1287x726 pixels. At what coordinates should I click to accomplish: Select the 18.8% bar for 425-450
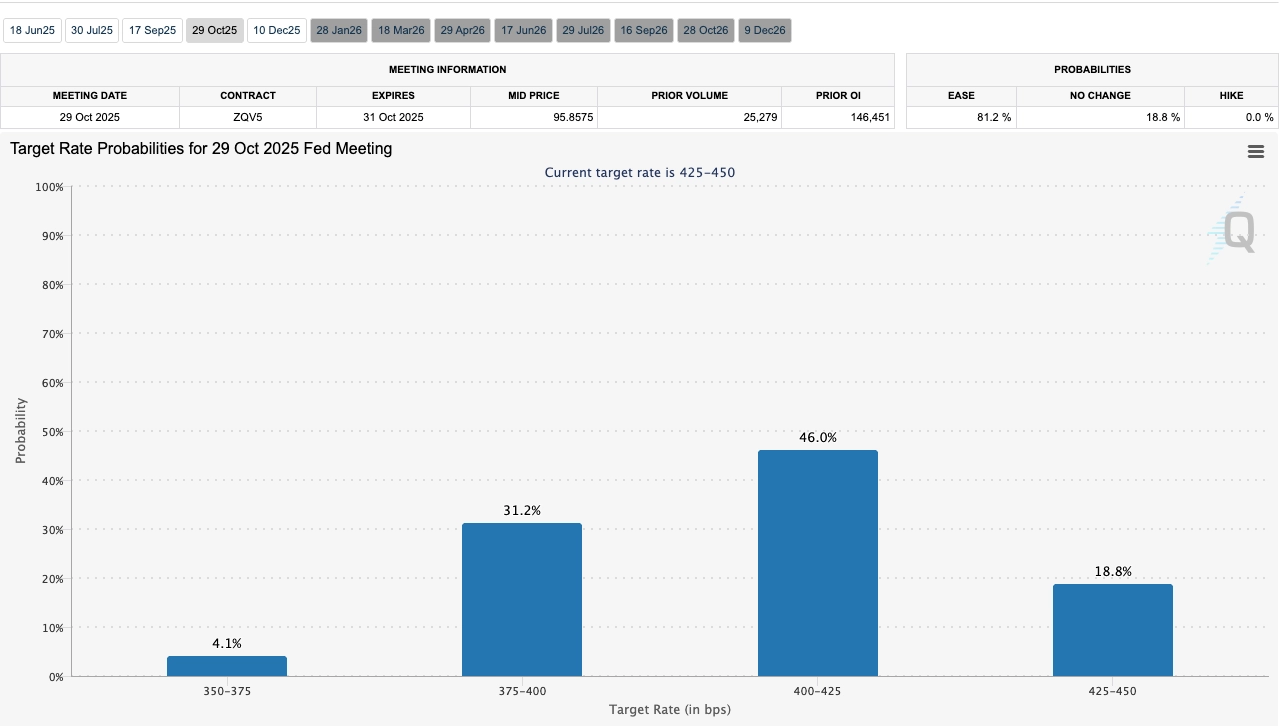pyautogui.click(x=1113, y=630)
